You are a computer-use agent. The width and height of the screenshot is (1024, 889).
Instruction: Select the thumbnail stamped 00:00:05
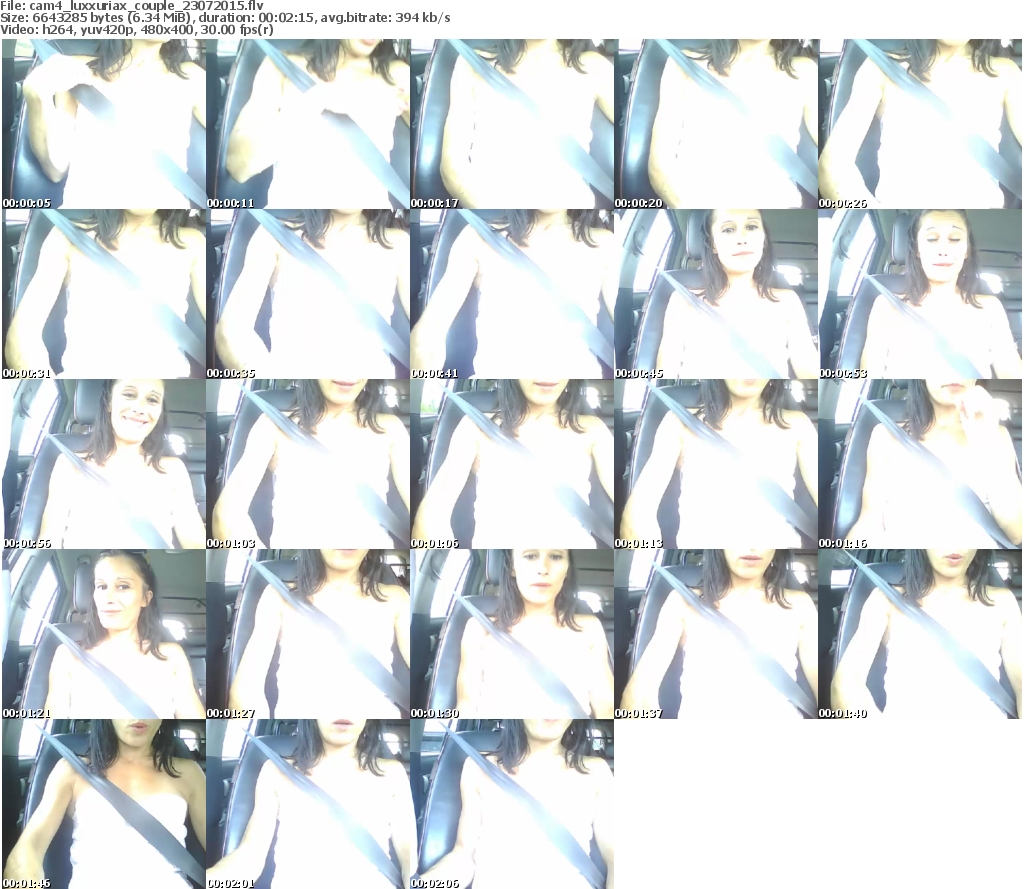tap(104, 124)
